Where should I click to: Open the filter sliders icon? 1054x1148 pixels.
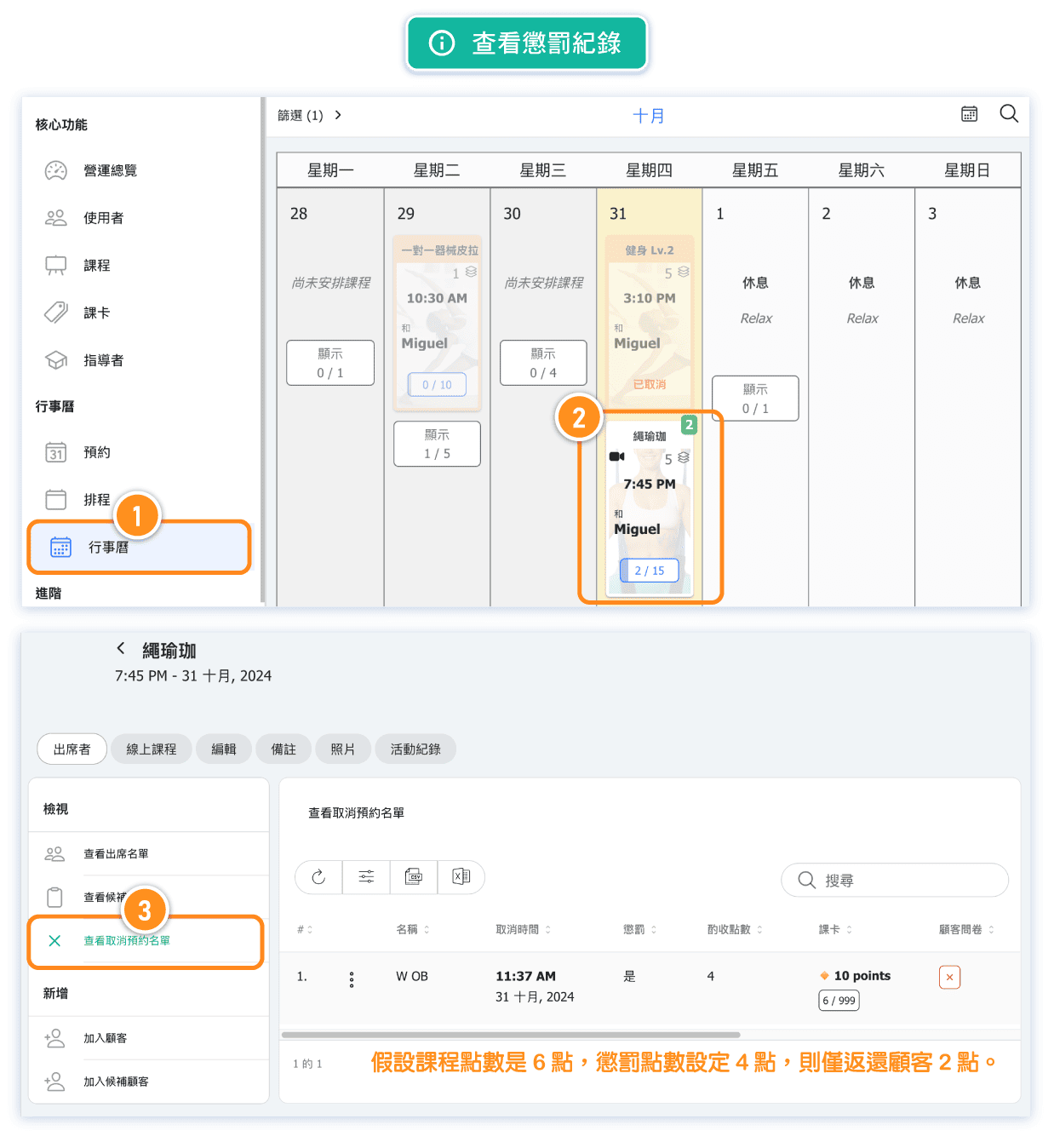(366, 877)
